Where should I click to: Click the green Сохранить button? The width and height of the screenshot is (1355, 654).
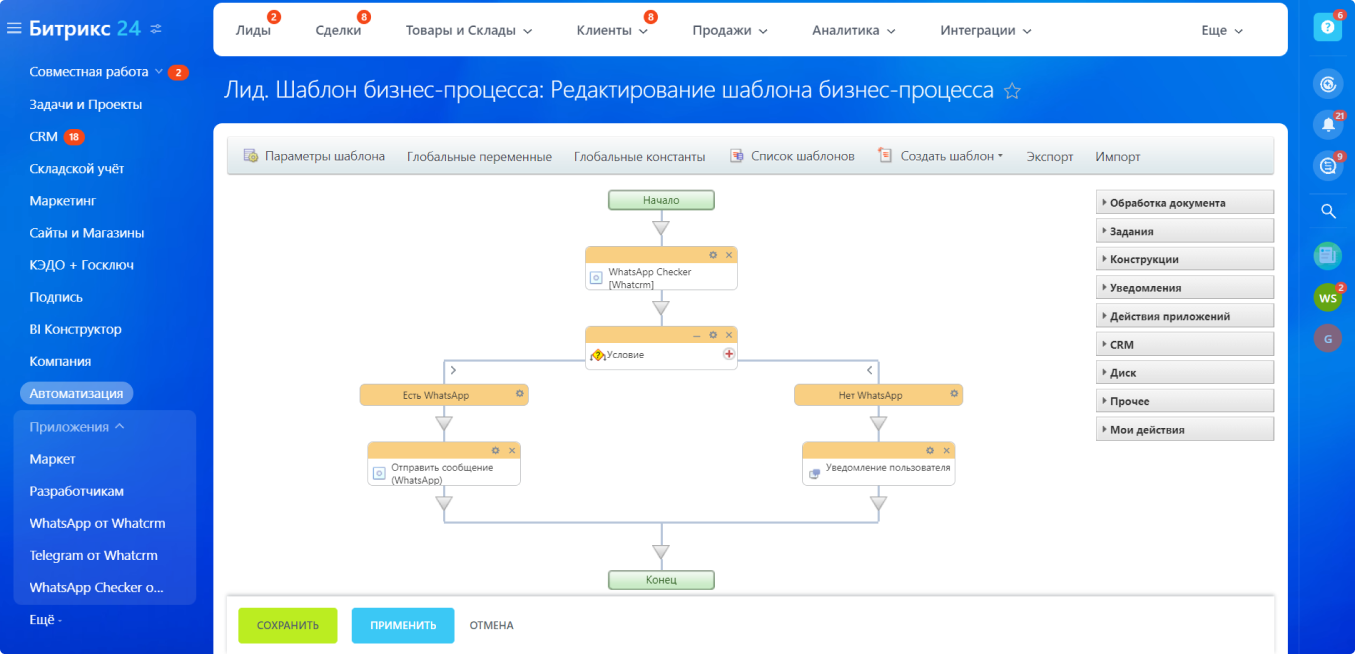pos(287,625)
